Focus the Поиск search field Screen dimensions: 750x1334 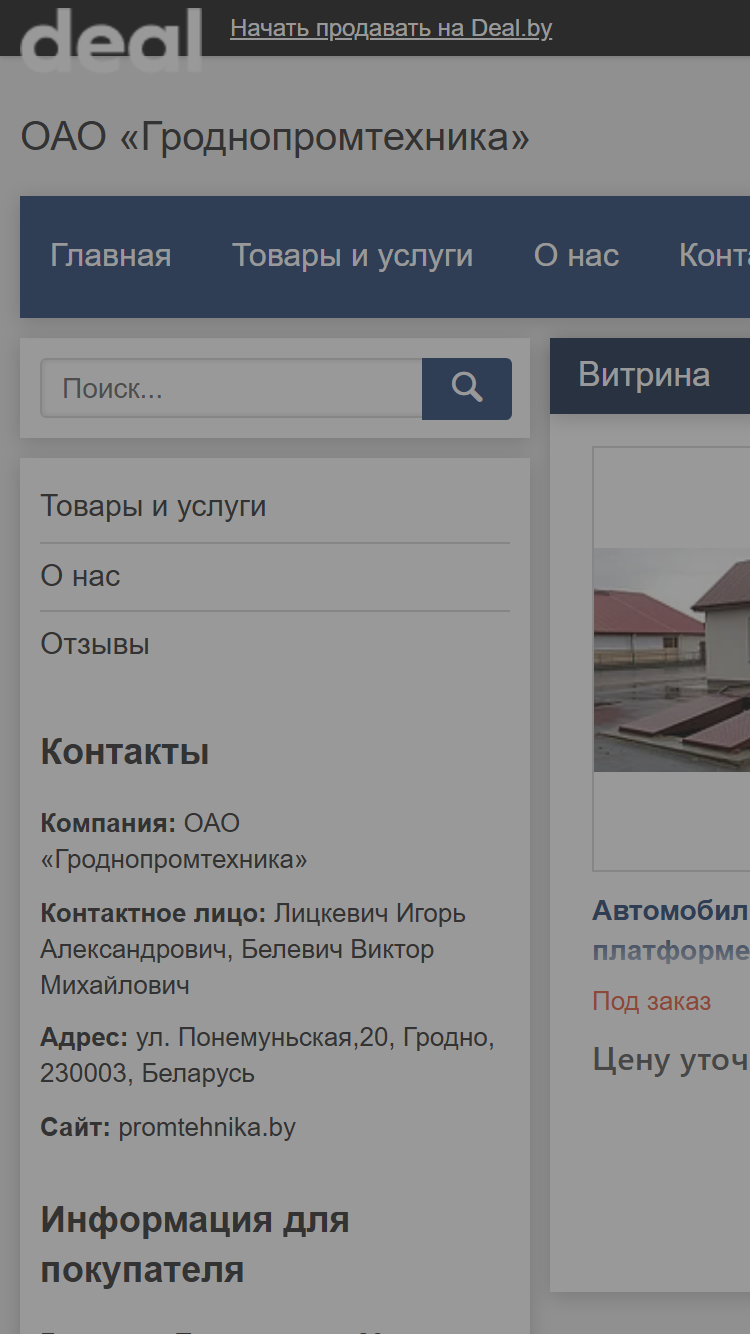pos(231,388)
